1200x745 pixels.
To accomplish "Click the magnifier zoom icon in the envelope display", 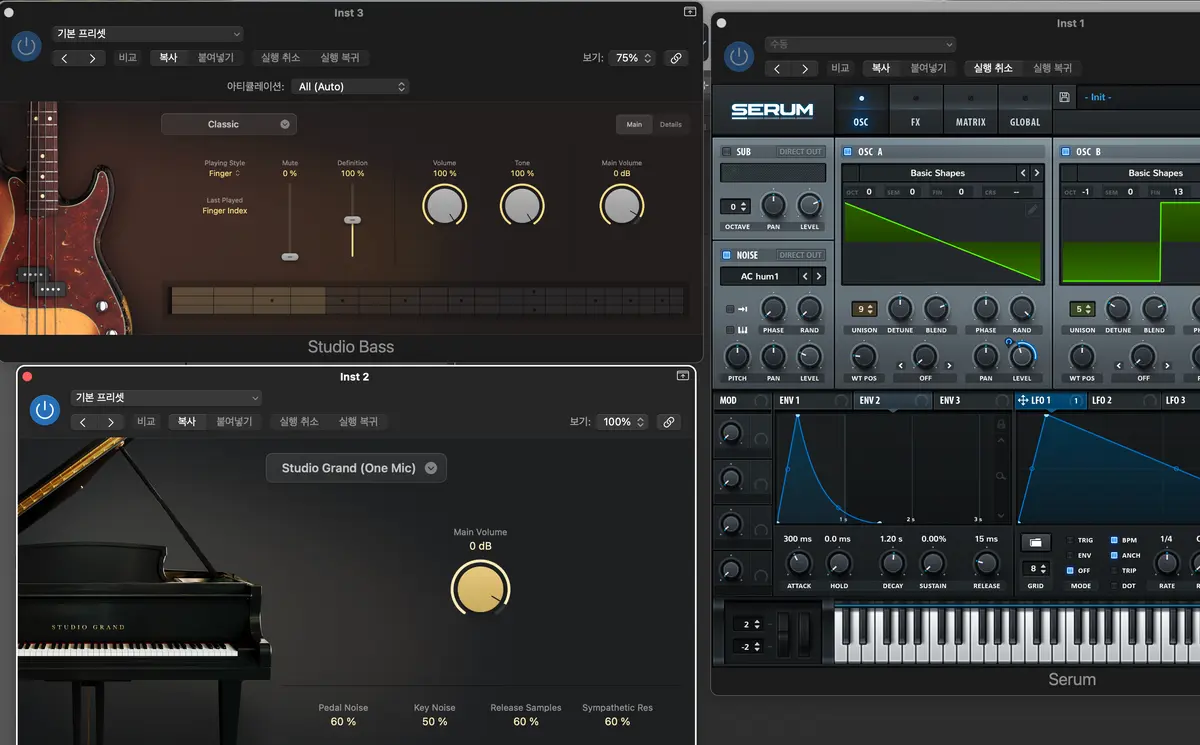I will [x=1000, y=476].
